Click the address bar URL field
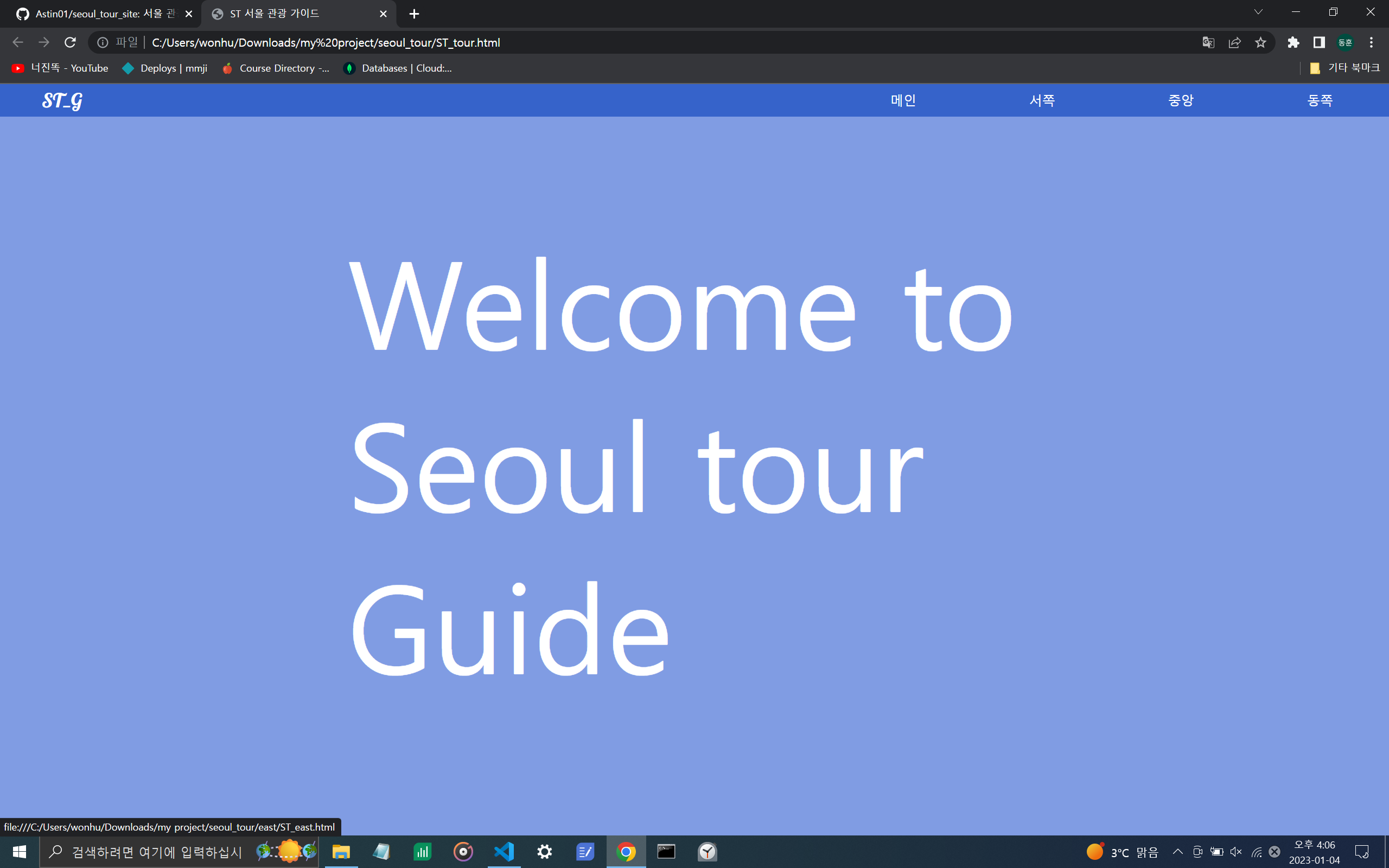1389x868 pixels. (632, 42)
